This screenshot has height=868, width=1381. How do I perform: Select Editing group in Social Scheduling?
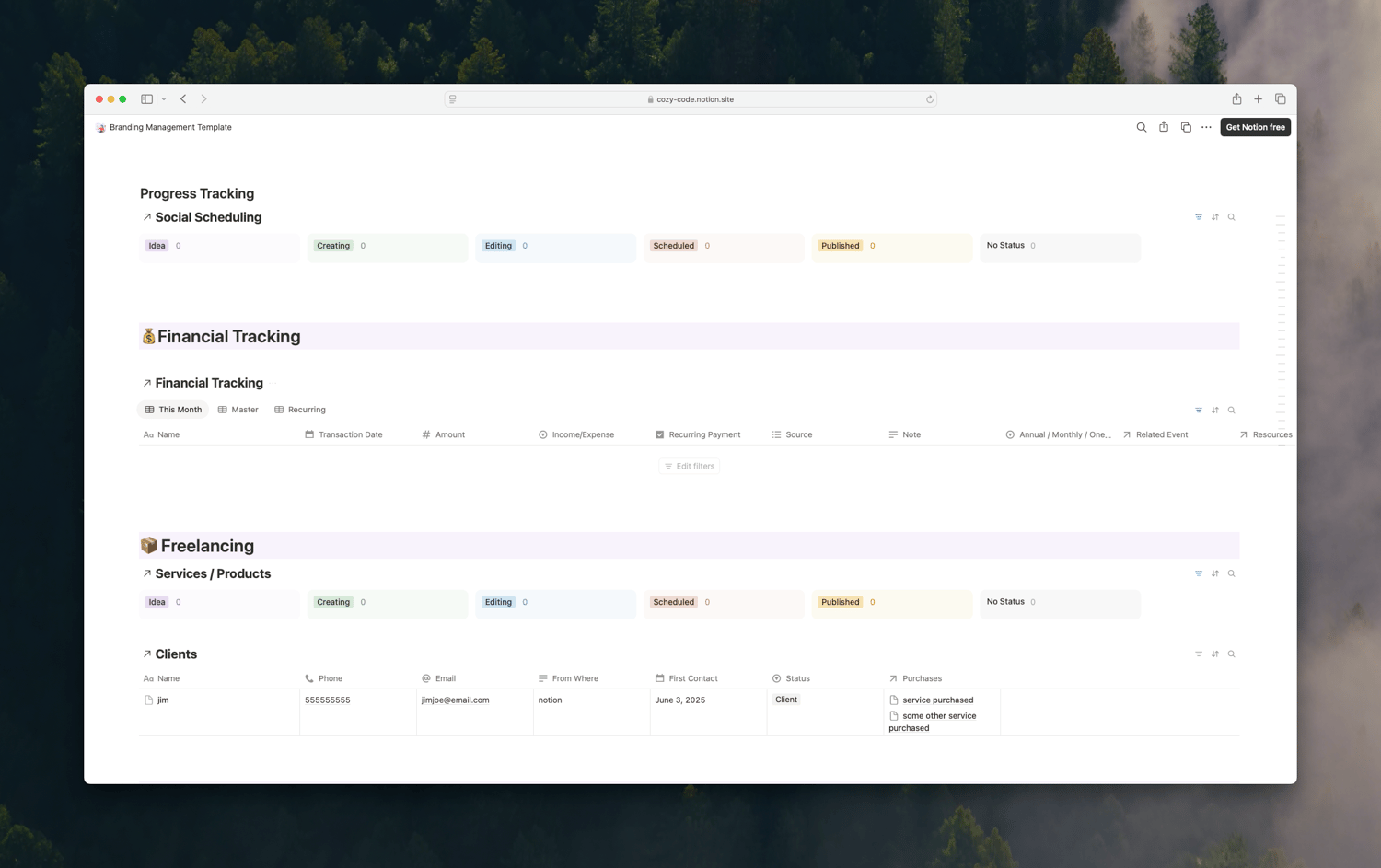(498, 246)
